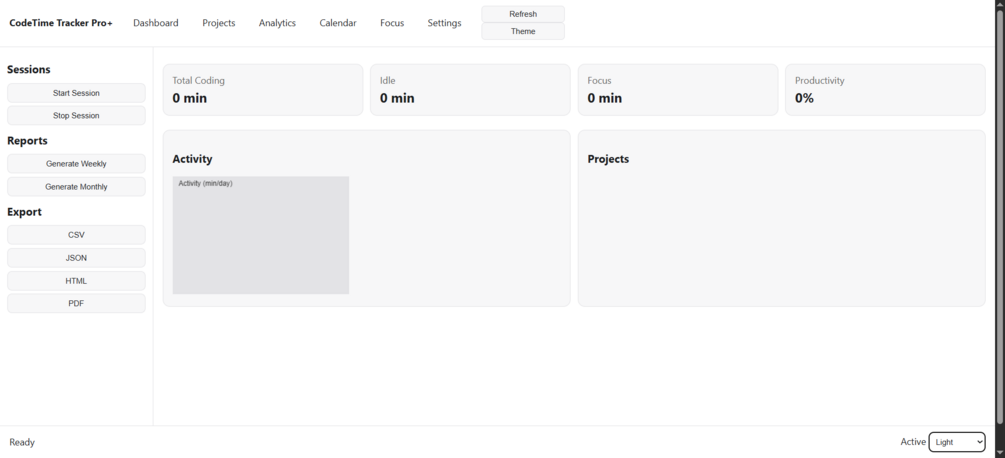
Task: Click the Refresh button
Action: tap(523, 14)
